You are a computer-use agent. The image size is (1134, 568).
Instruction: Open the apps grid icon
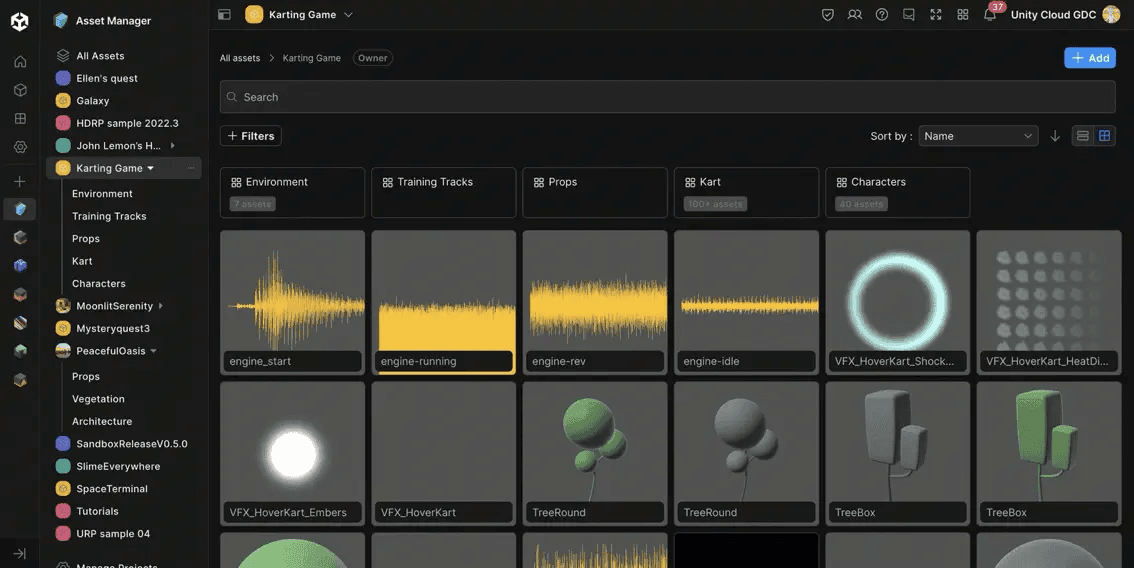click(x=963, y=14)
